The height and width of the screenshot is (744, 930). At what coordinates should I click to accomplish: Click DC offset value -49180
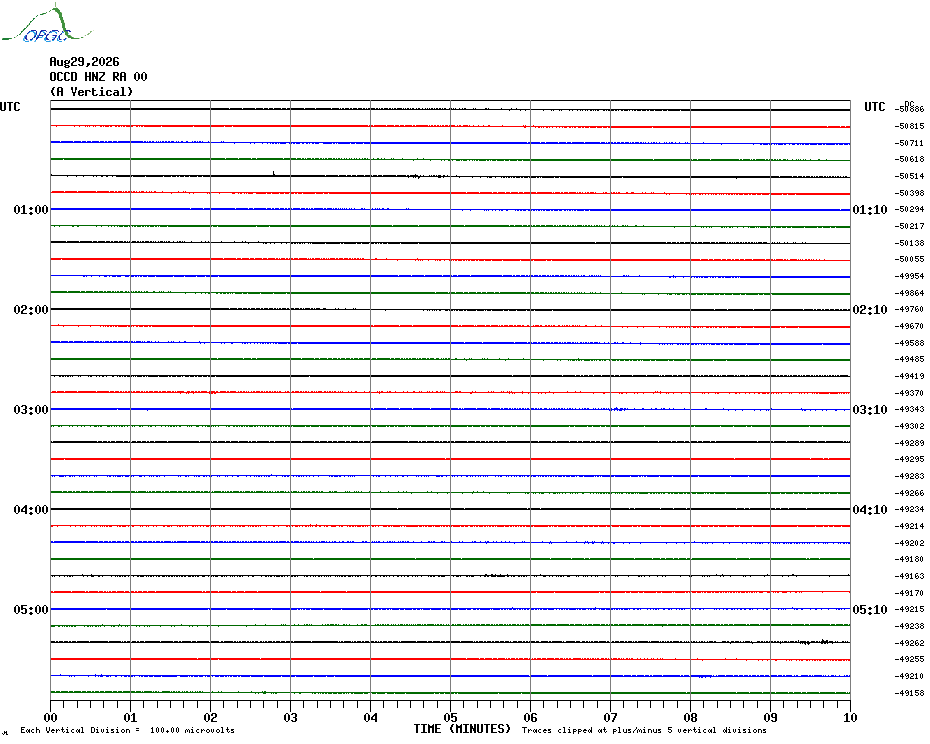910,559
